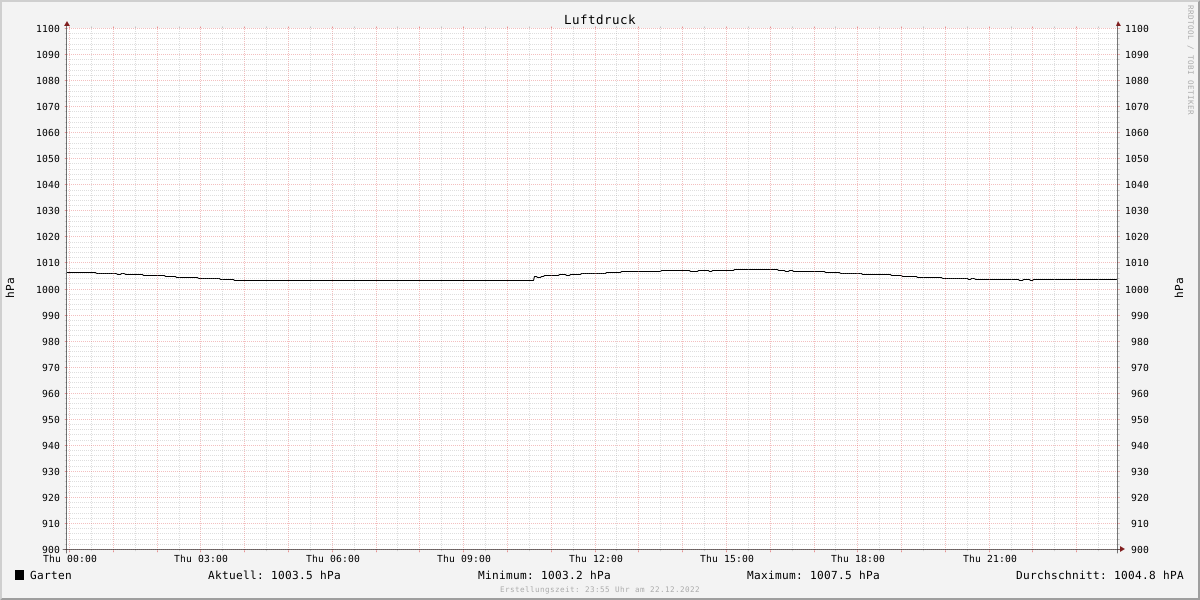Click the Thu 12:00 time axis label
Screen dimensions: 1200x600
[596, 559]
